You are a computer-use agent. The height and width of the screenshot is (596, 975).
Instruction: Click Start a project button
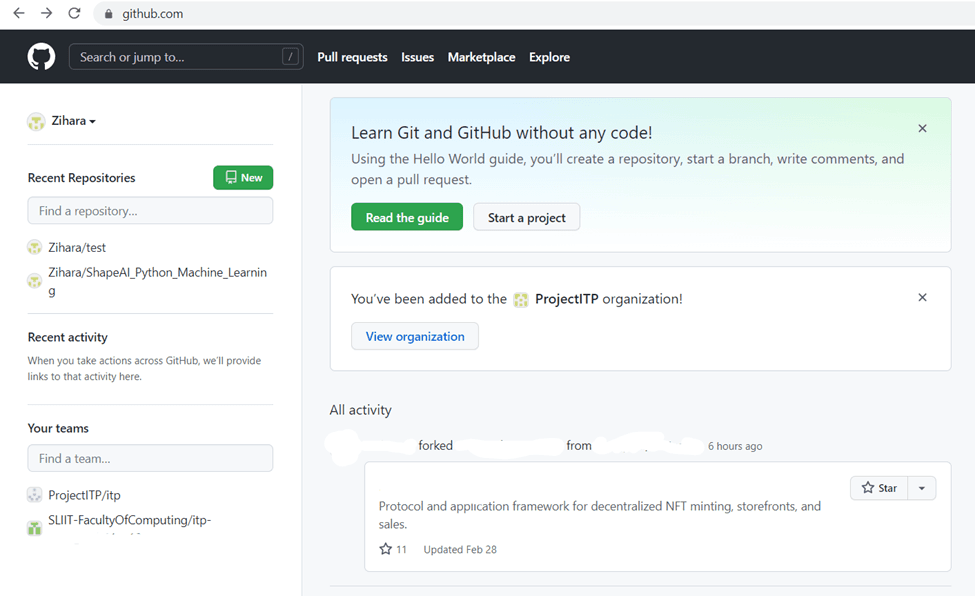pos(526,217)
